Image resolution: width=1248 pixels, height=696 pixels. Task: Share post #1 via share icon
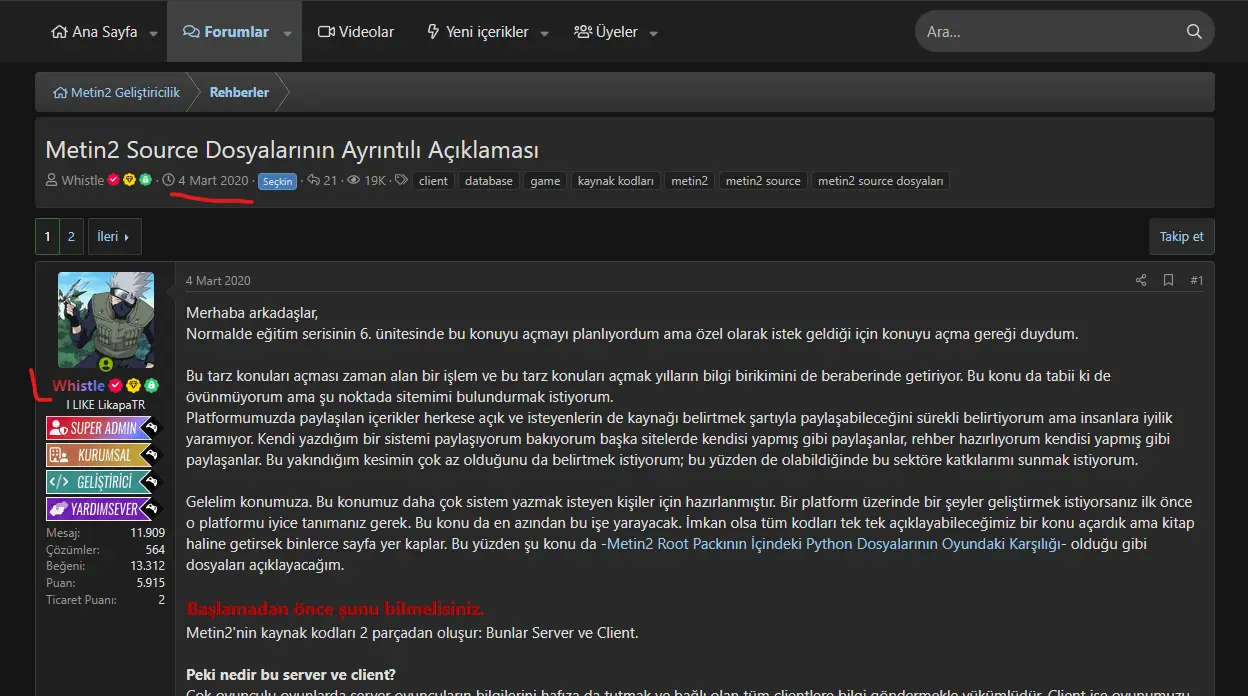(1141, 281)
